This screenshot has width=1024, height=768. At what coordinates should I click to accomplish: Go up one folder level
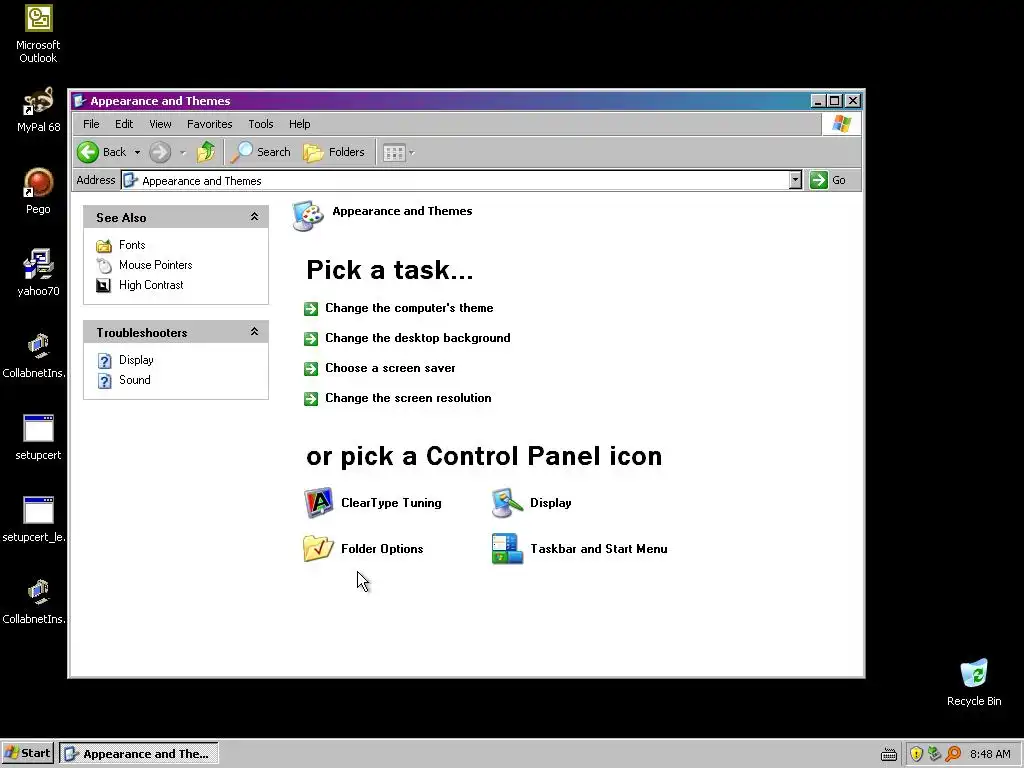tap(206, 152)
